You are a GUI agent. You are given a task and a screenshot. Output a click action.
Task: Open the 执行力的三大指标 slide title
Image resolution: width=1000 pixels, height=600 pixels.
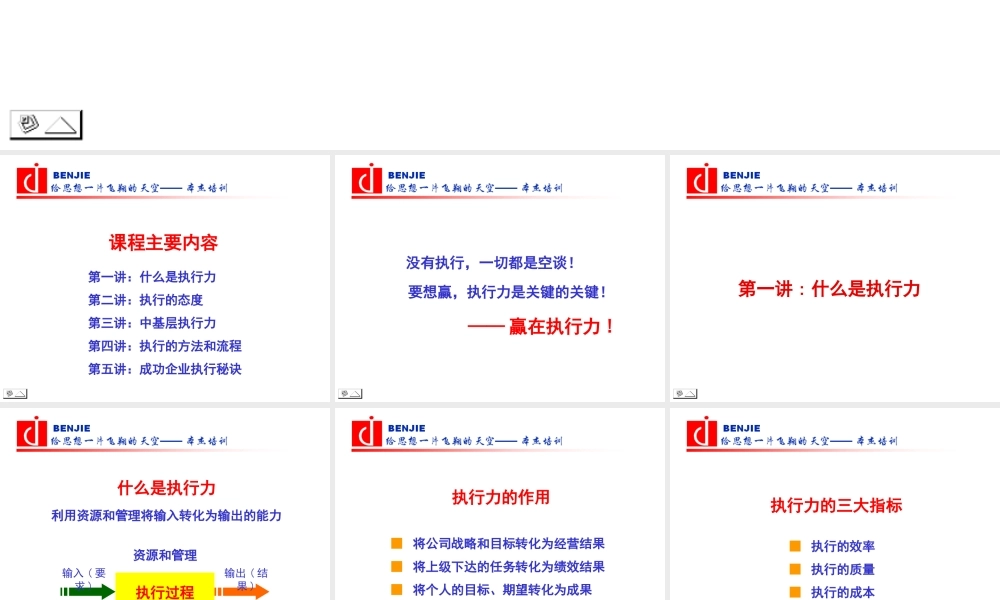pos(836,506)
